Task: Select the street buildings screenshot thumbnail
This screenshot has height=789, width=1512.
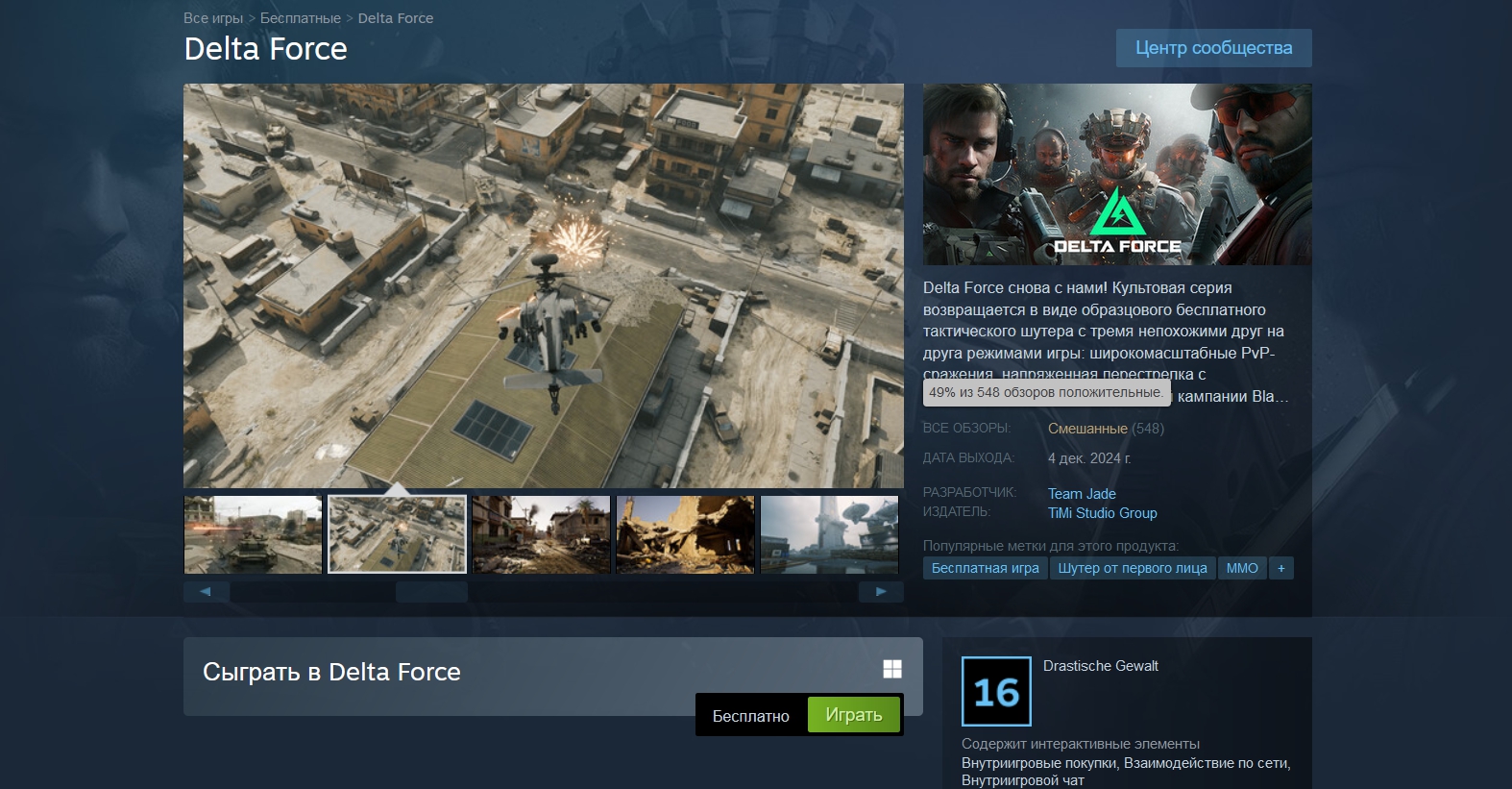Action: (541, 534)
